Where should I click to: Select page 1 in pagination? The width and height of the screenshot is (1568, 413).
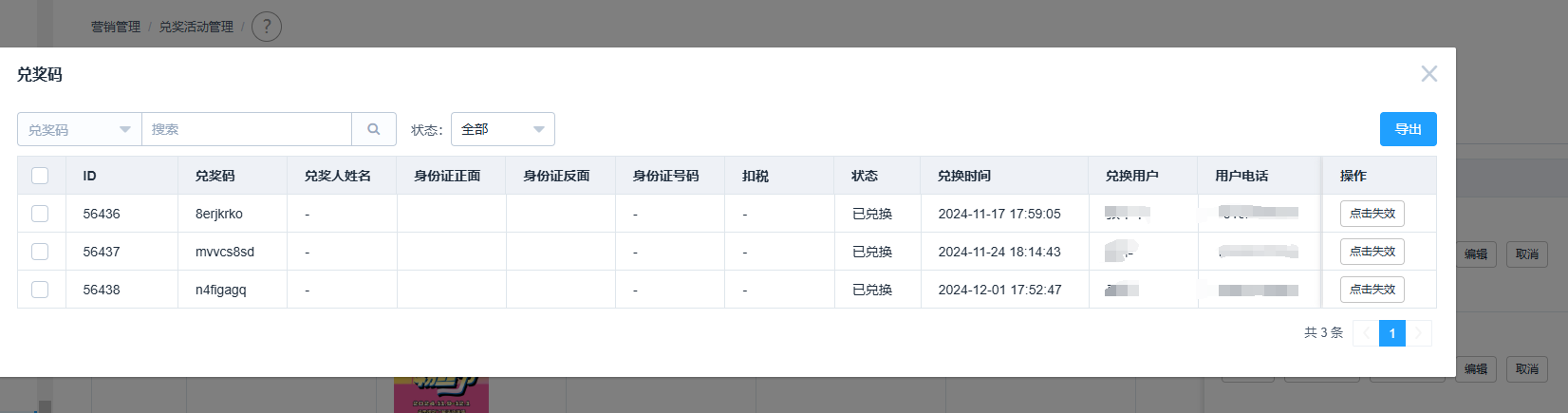(x=1392, y=333)
